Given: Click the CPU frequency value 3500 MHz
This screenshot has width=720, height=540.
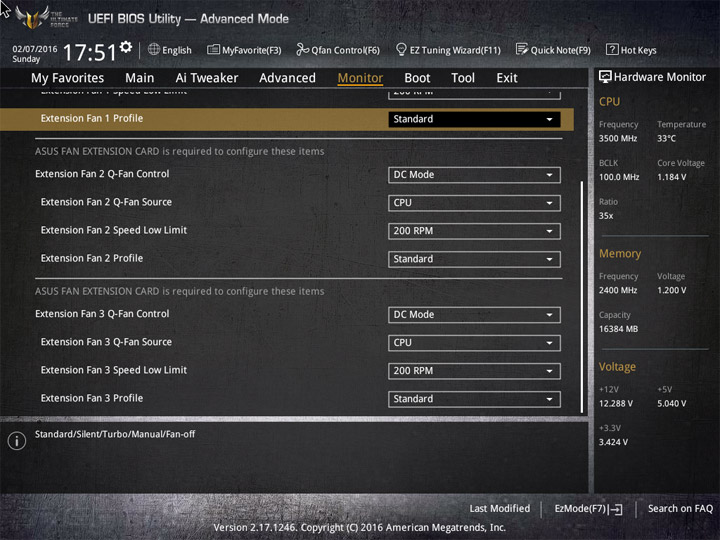Looking at the screenshot, I should click(618, 138).
